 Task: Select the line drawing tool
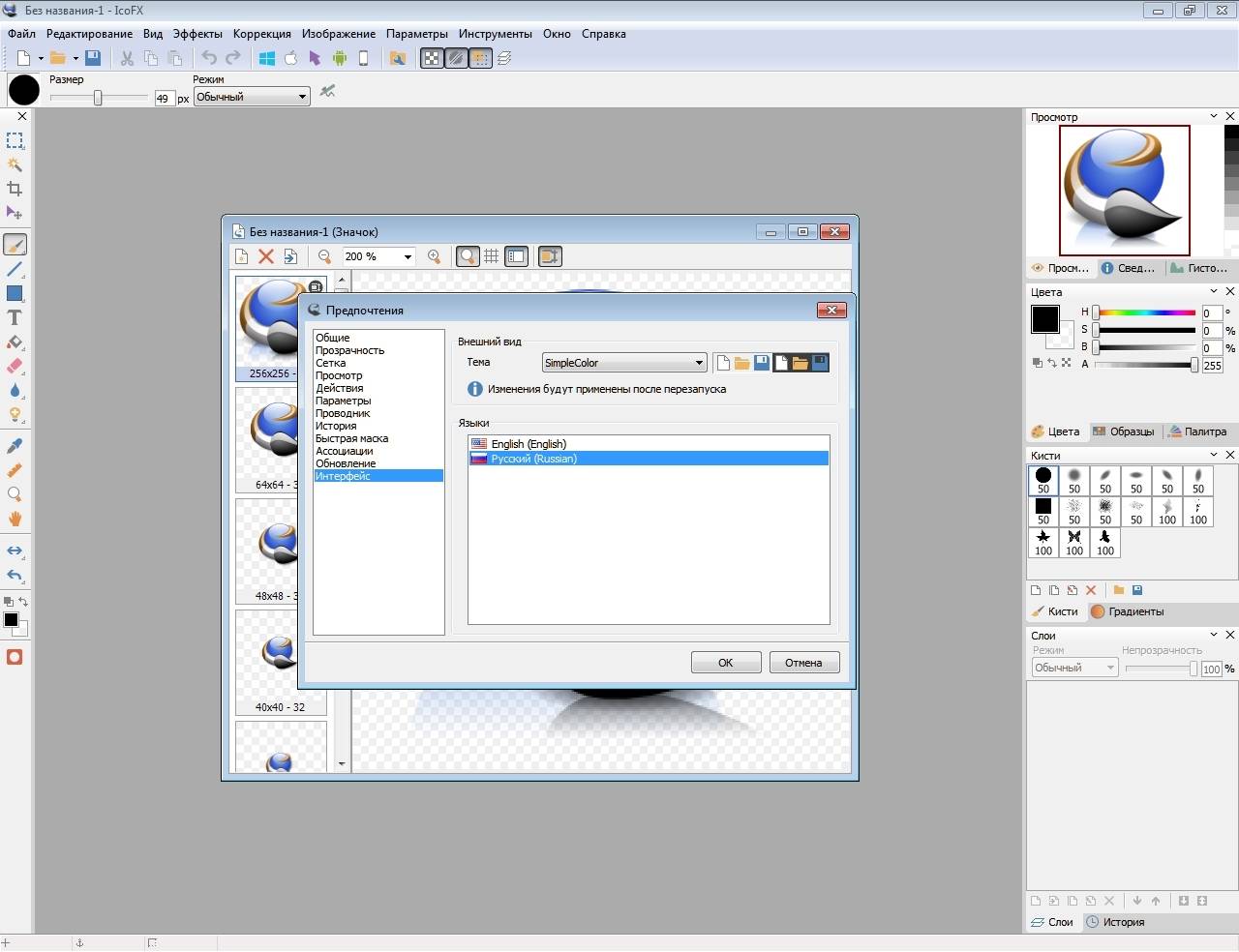(x=15, y=269)
